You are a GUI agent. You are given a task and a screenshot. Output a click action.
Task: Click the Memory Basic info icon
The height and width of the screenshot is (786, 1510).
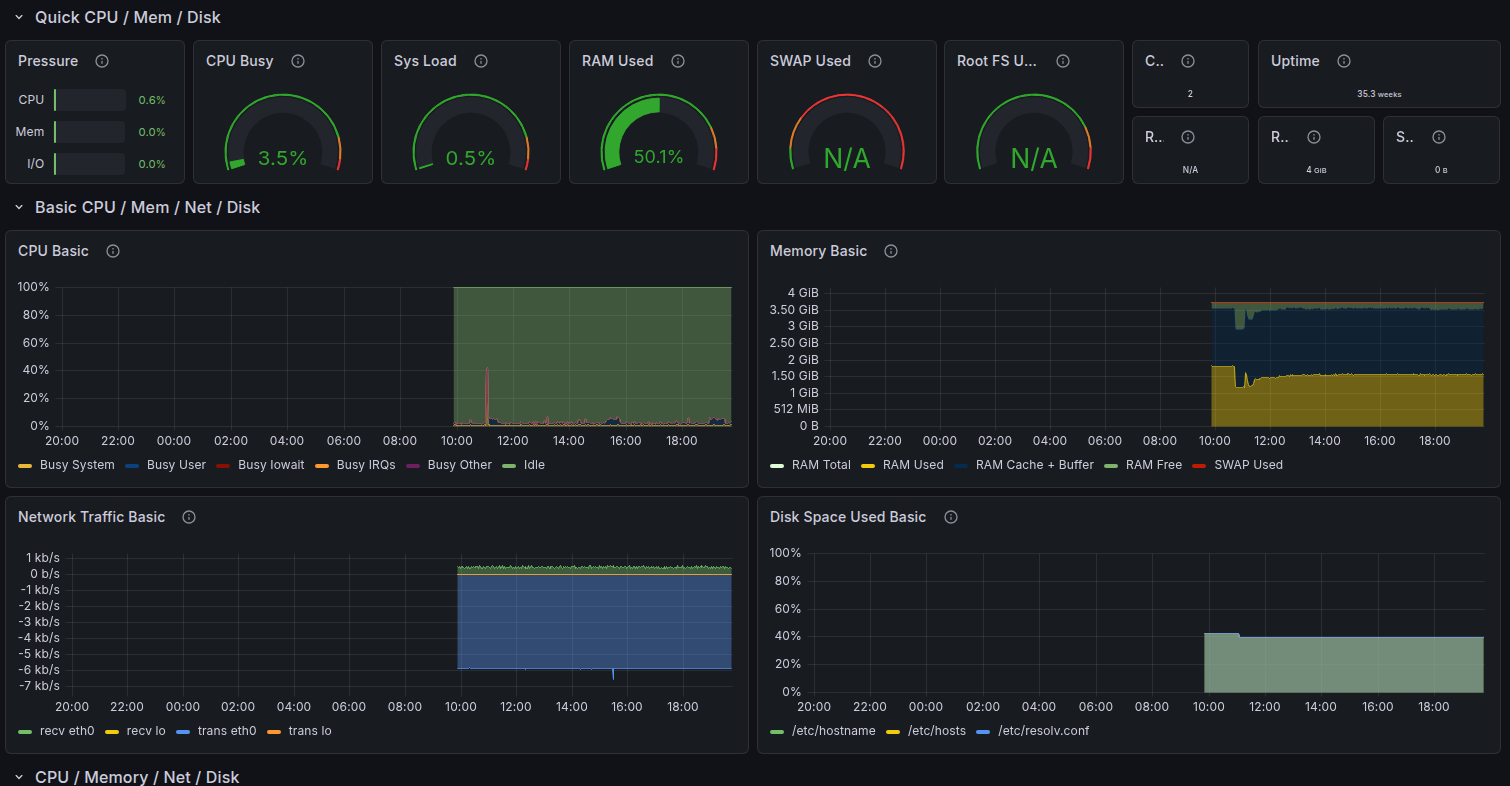click(890, 251)
